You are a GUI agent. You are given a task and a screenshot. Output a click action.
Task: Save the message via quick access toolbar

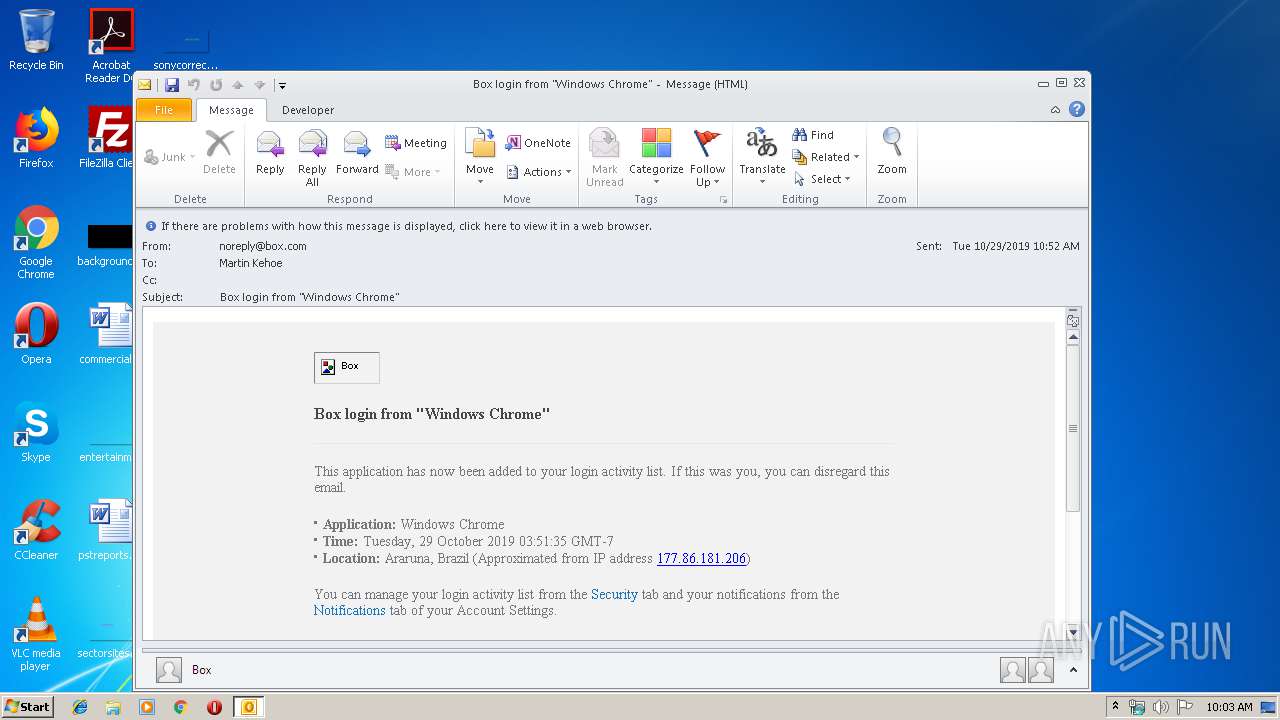(172, 85)
